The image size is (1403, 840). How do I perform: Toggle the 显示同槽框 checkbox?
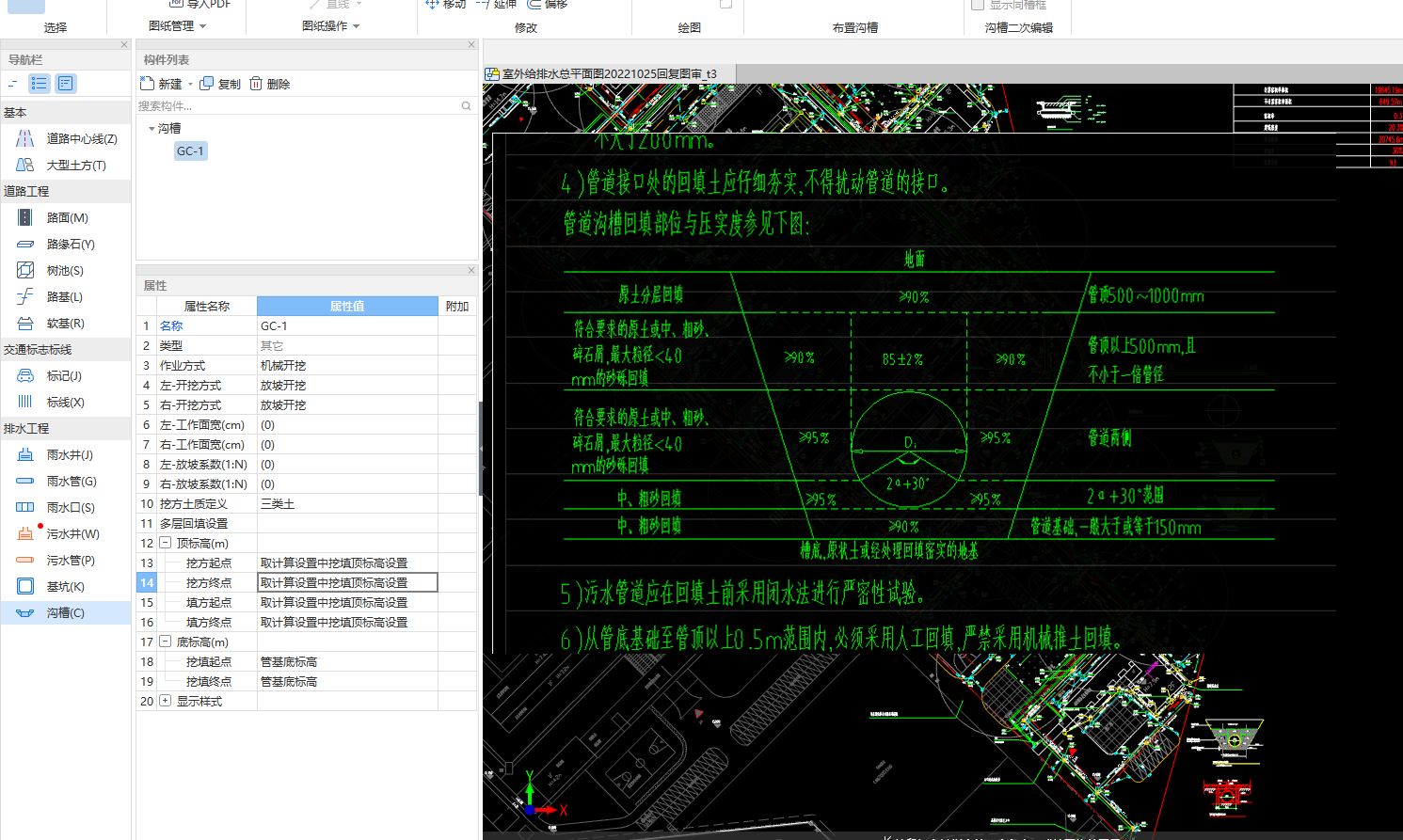click(978, 5)
